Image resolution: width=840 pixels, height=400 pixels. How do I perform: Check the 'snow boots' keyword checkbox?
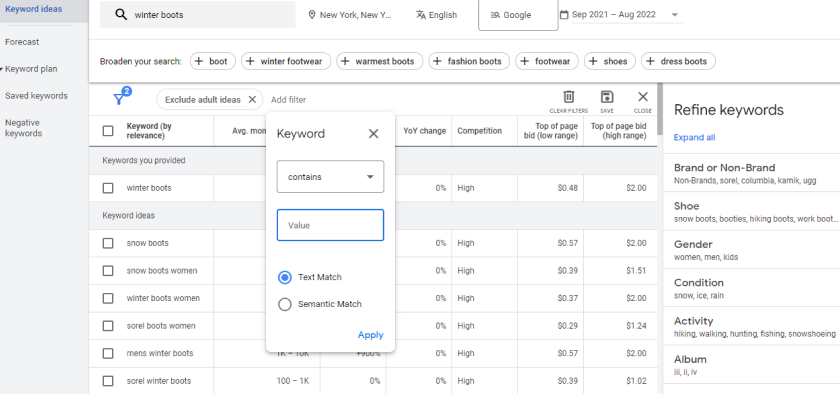(108, 243)
